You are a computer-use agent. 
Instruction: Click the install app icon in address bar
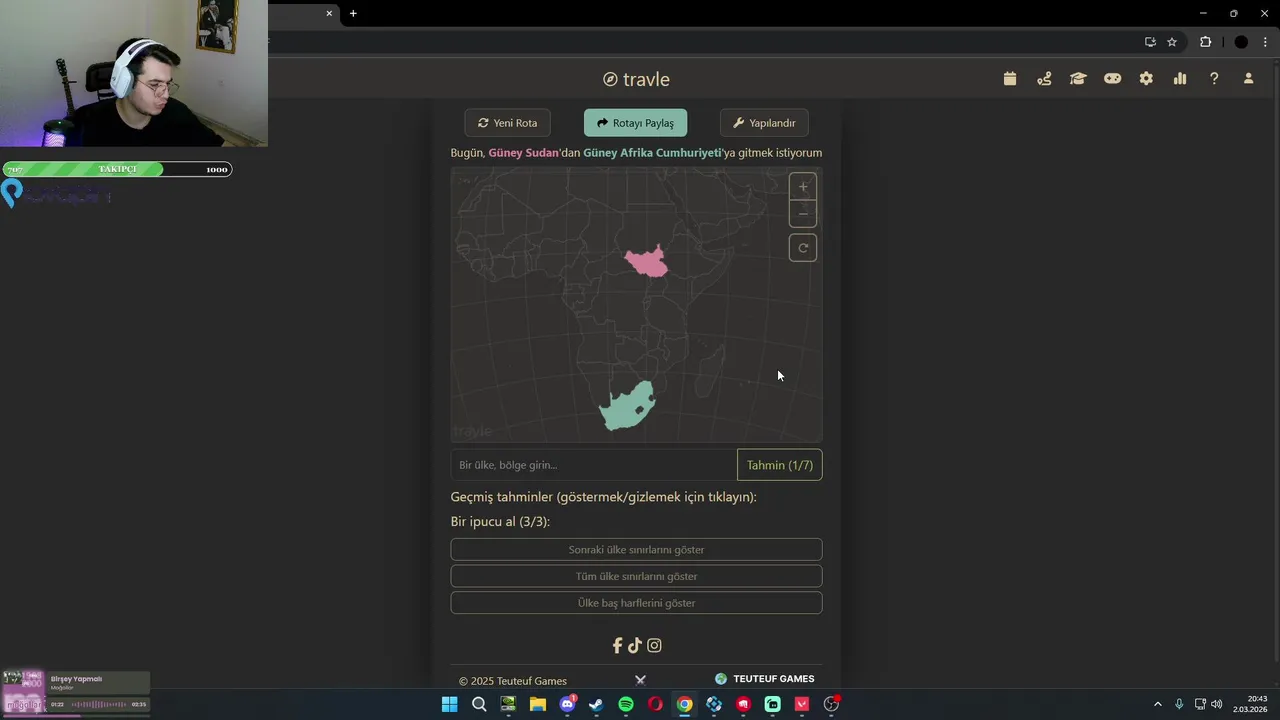click(1150, 42)
